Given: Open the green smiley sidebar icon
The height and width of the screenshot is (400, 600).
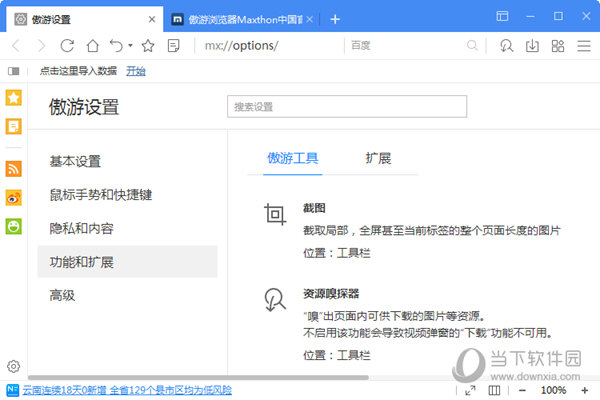Looking at the screenshot, I should (x=13, y=226).
